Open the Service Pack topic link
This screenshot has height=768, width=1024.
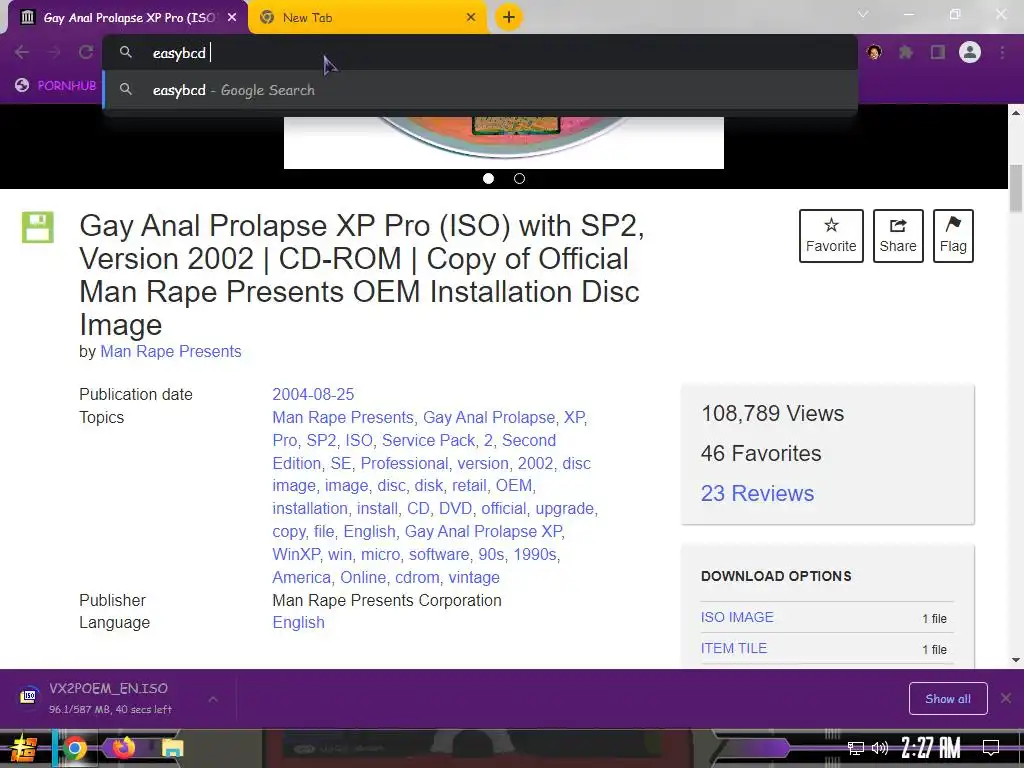pyautogui.click(x=428, y=440)
